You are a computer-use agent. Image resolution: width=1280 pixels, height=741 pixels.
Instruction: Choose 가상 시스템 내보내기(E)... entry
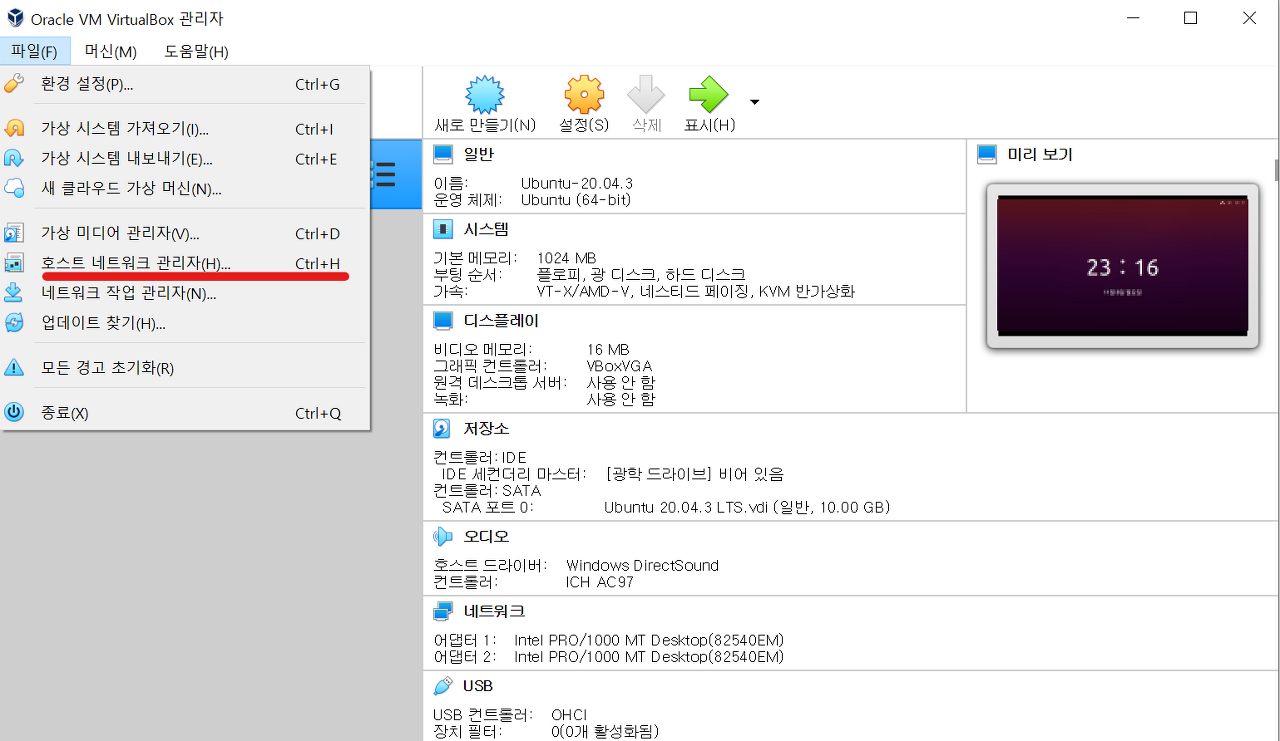point(185,159)
